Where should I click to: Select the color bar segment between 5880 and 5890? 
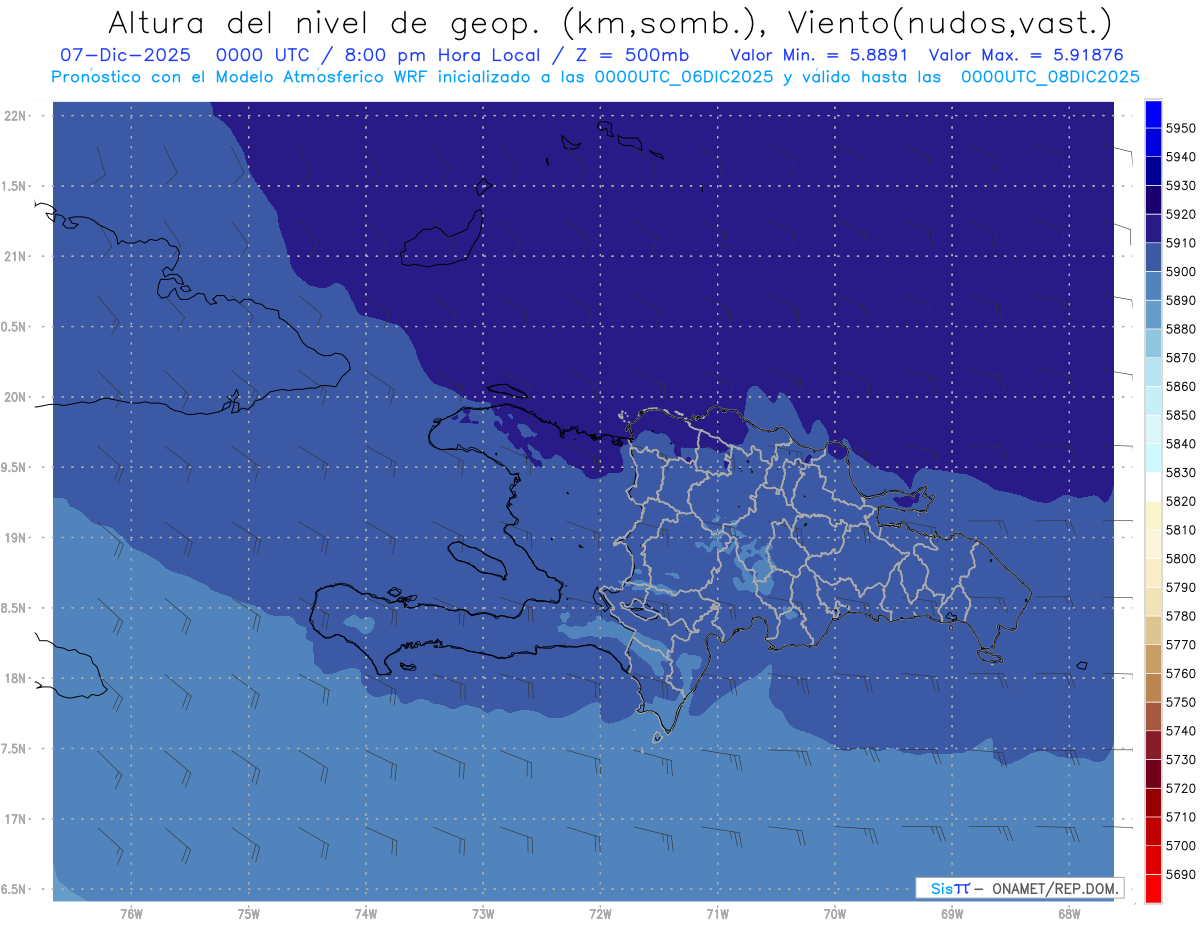[1153, 315]
